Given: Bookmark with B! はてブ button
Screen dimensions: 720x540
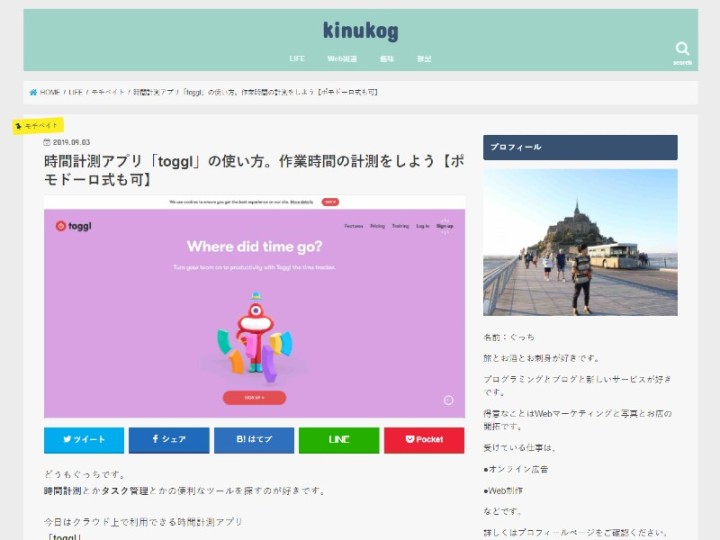Looking at the screenshot, I should pos(254,440).
